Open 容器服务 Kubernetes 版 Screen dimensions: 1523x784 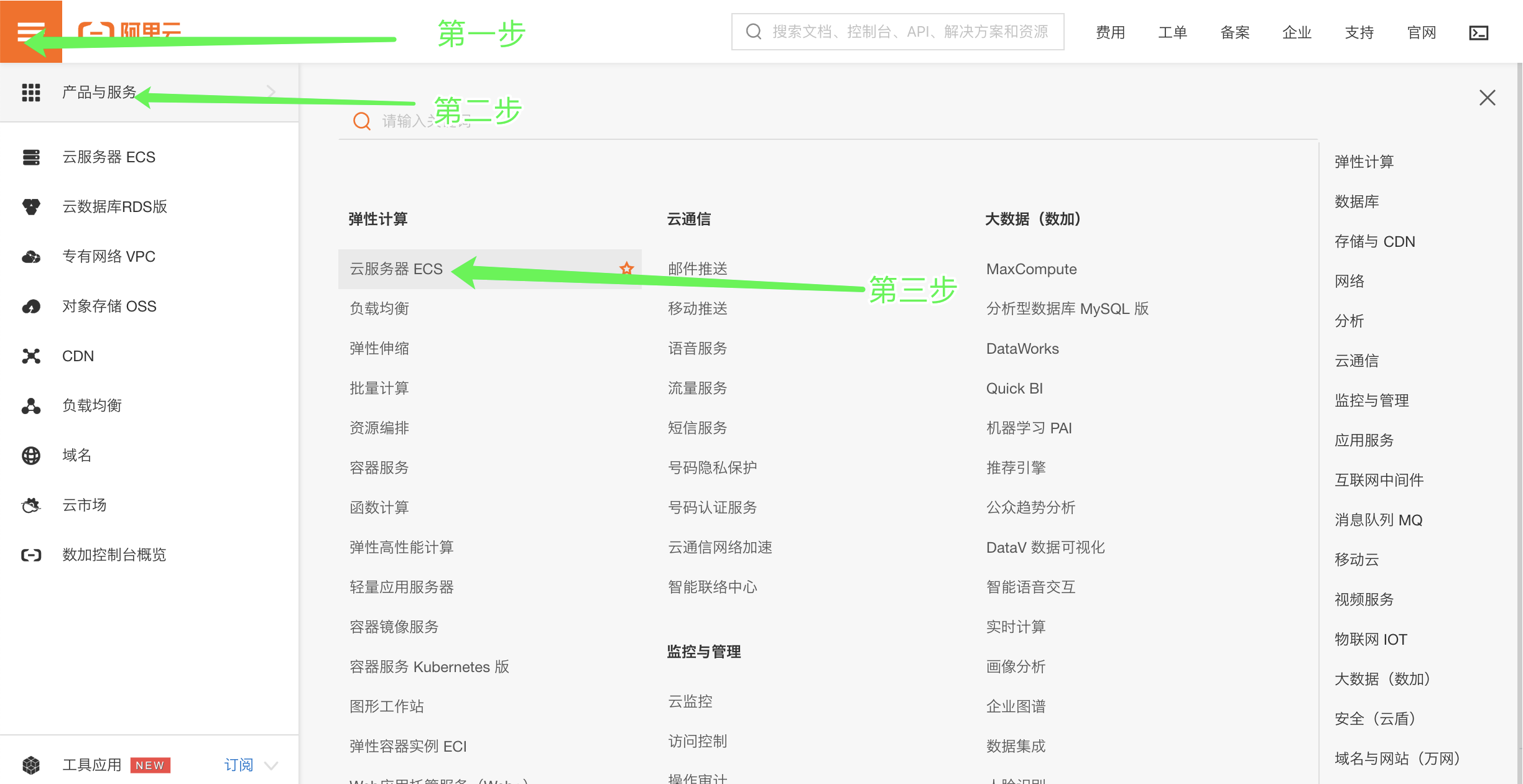[429, 667]
